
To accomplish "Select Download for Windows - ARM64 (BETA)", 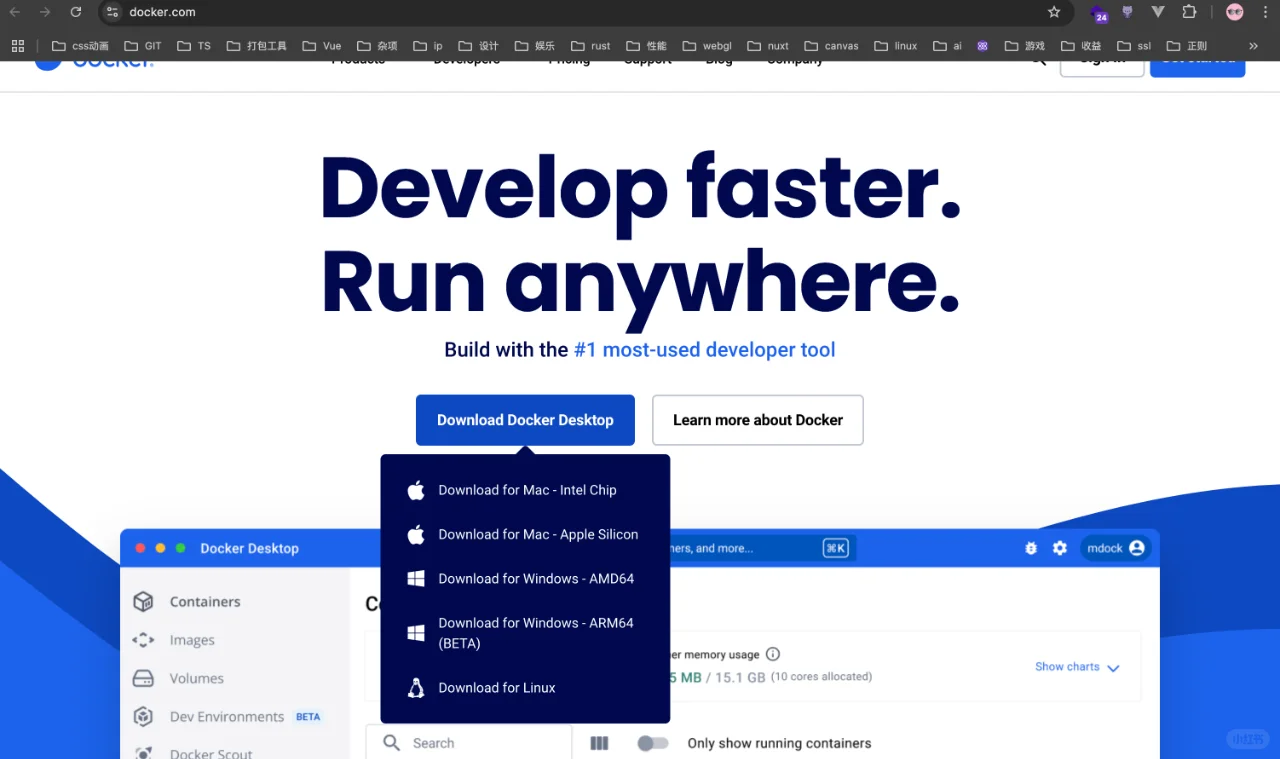I will (x=525, y=633).
